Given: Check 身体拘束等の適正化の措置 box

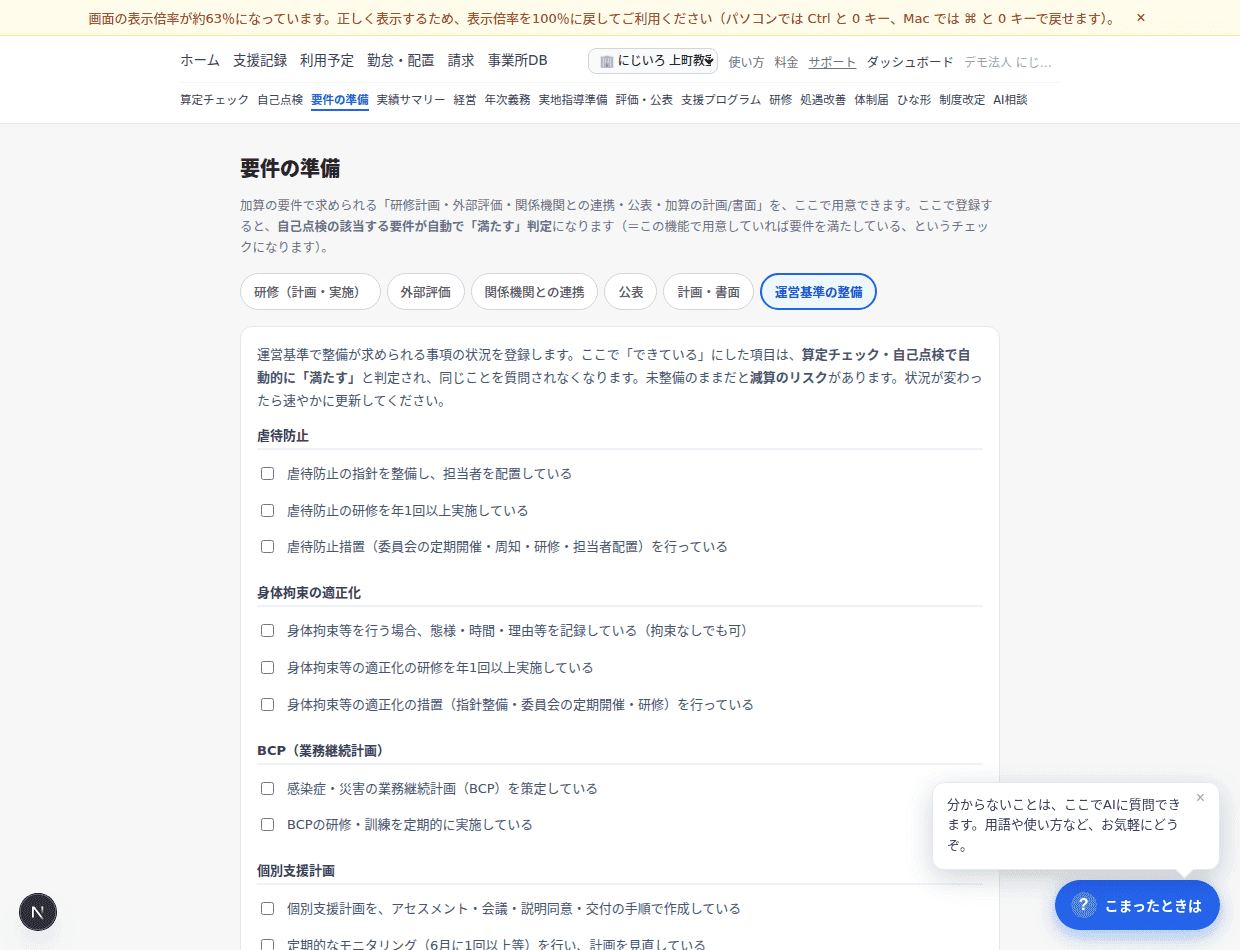Looking at the screenshot, I should pos(267,705).
